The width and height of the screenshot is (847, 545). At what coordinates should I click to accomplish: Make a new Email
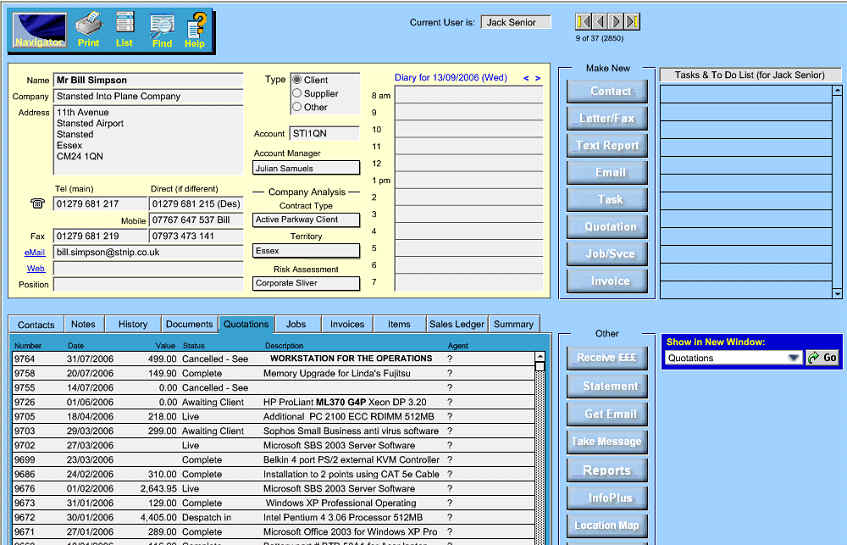tap(607, 172)
